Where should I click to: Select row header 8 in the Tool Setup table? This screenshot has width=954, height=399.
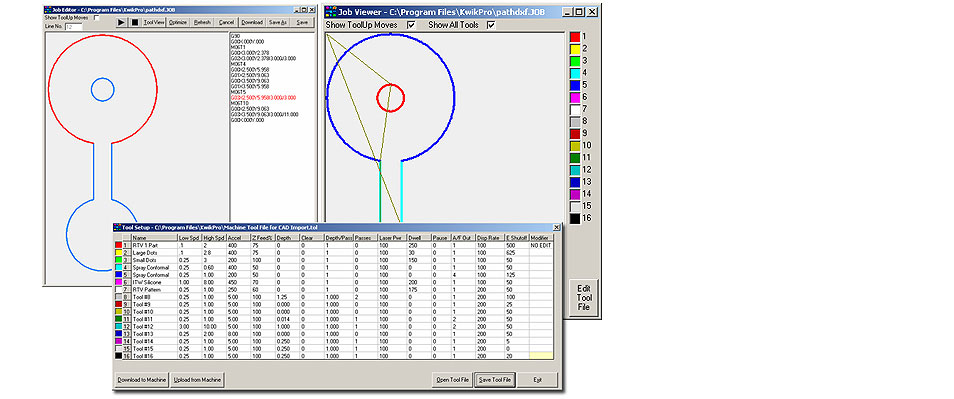pyautogui.click(x=127, y=296)
